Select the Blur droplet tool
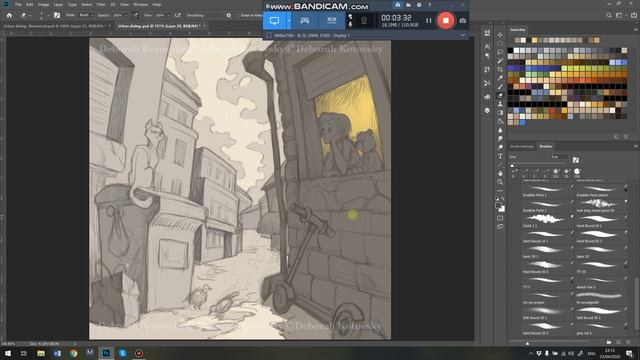Screen dimensions: 640x360 500,130
